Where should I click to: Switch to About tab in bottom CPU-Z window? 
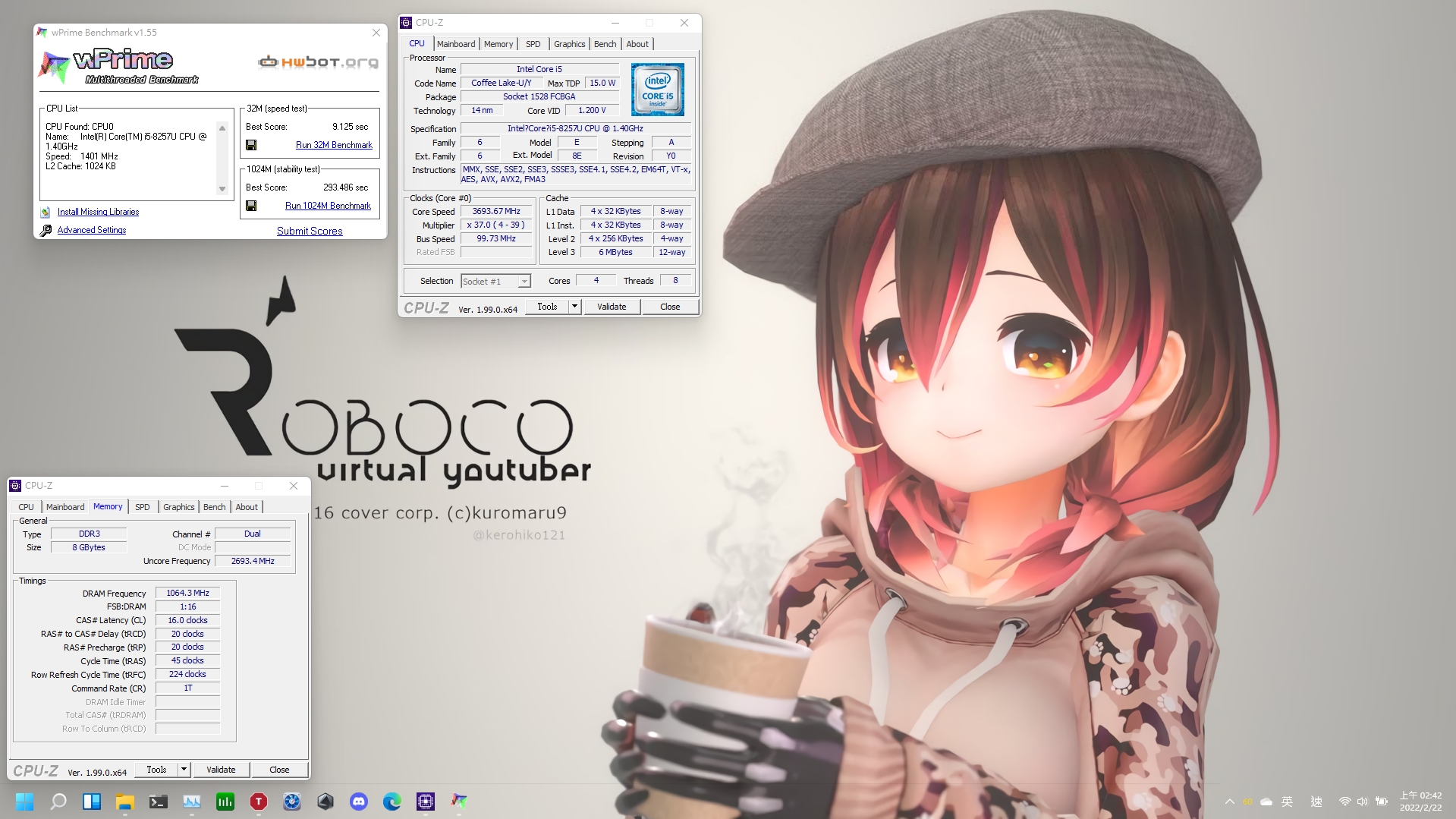click(247, 507)
